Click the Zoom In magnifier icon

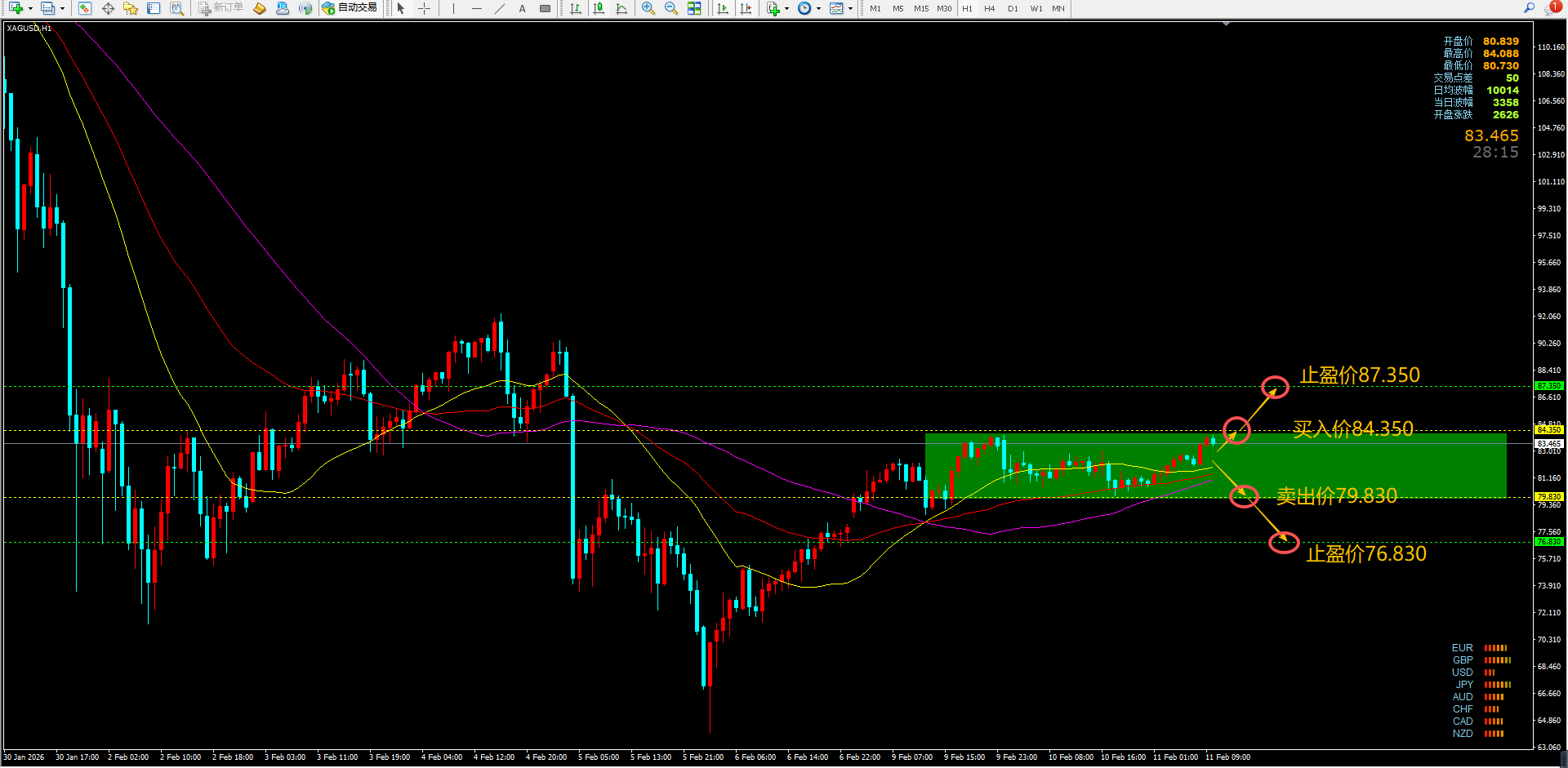[x=648, y=8]
